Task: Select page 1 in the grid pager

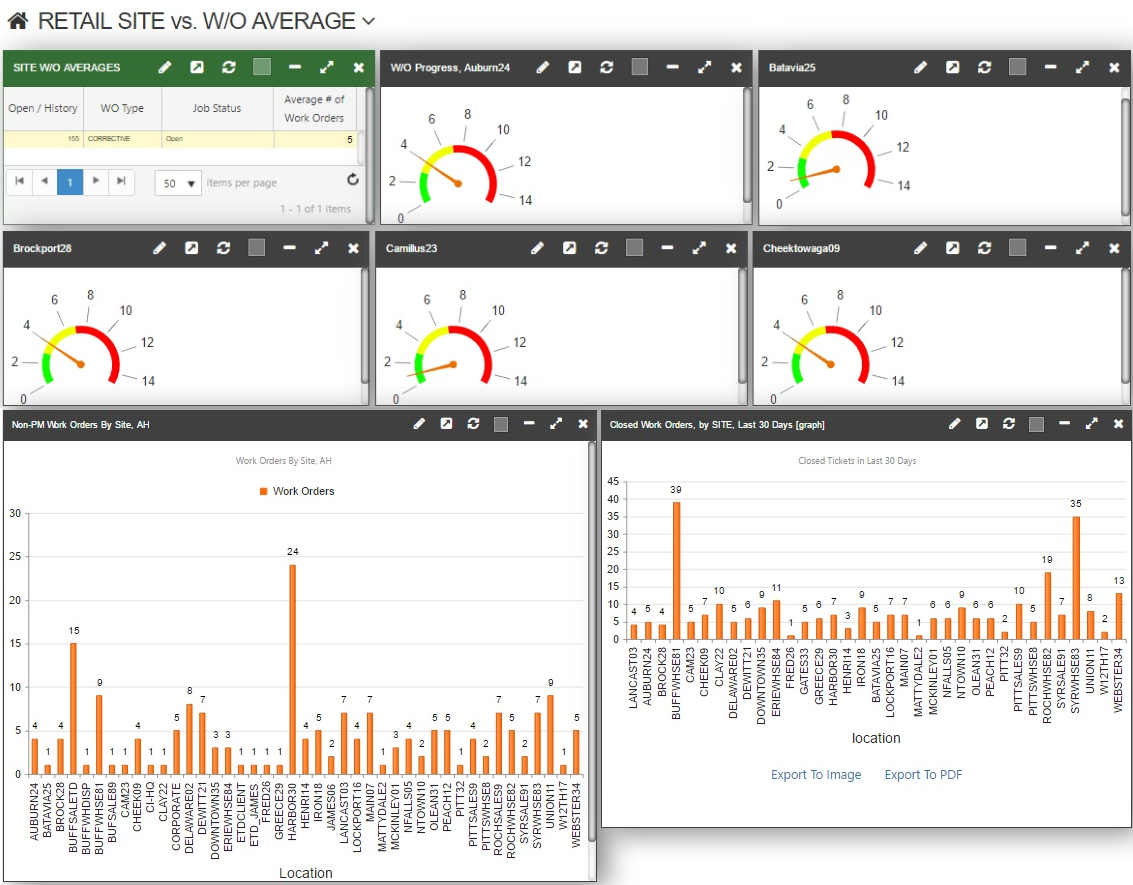Action: [70, 182]
